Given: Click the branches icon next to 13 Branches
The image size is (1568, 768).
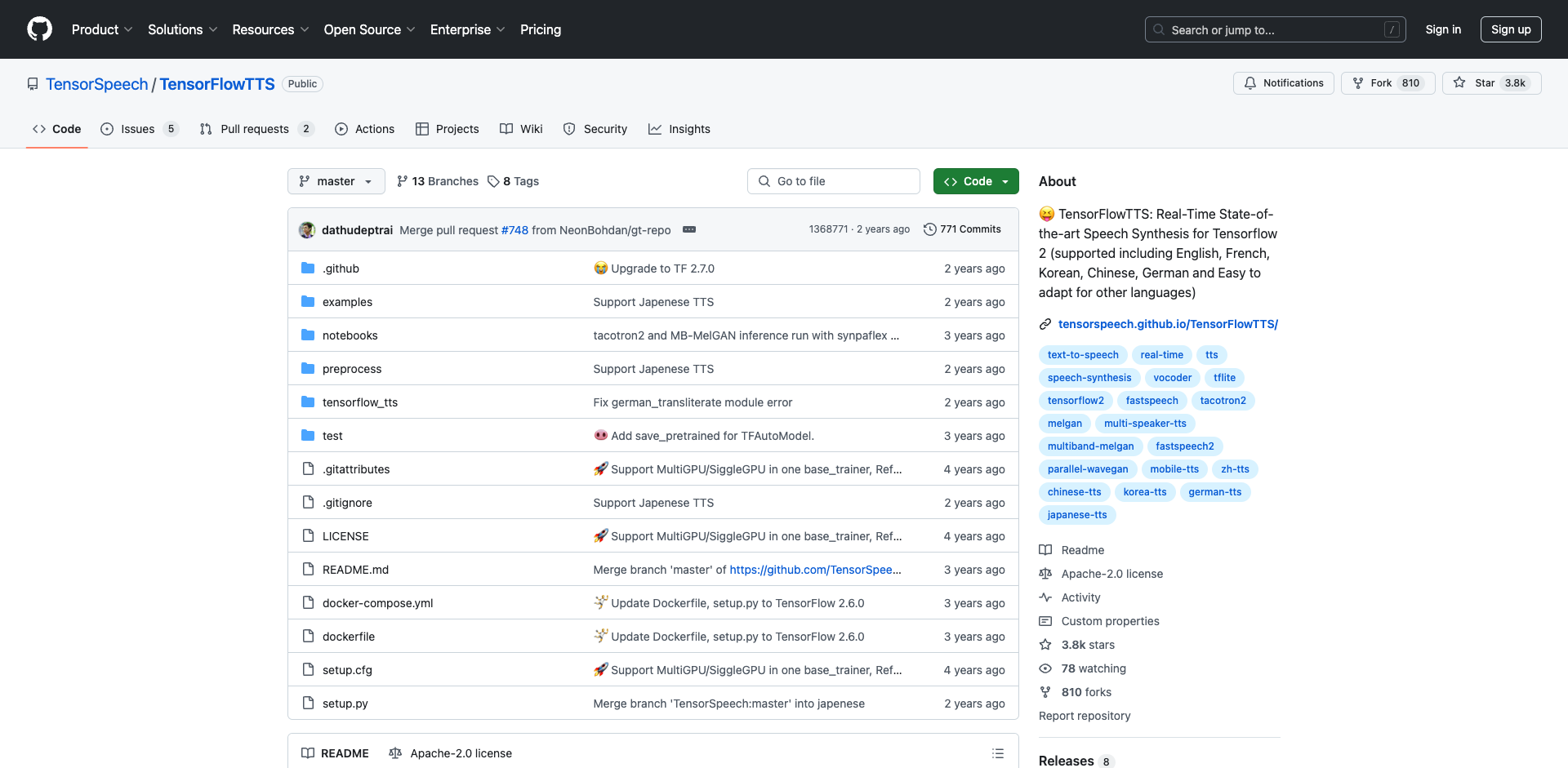Looking at the screenshot, I should click(x=402, y=181).
